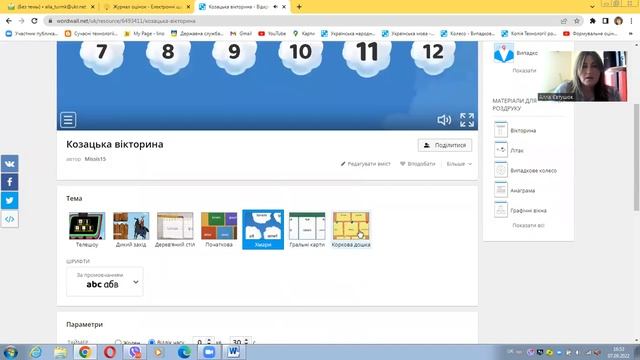Choose the Хмари theme thumbnail
The height and width of the screenshot is (360, 640).
[x=263, y=229]
